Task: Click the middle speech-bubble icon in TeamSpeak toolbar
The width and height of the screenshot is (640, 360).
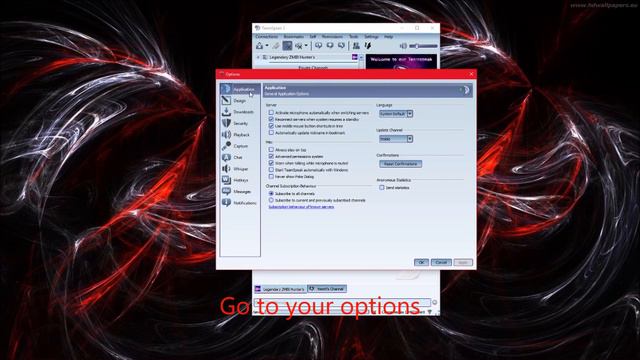Action: [330, 46]
